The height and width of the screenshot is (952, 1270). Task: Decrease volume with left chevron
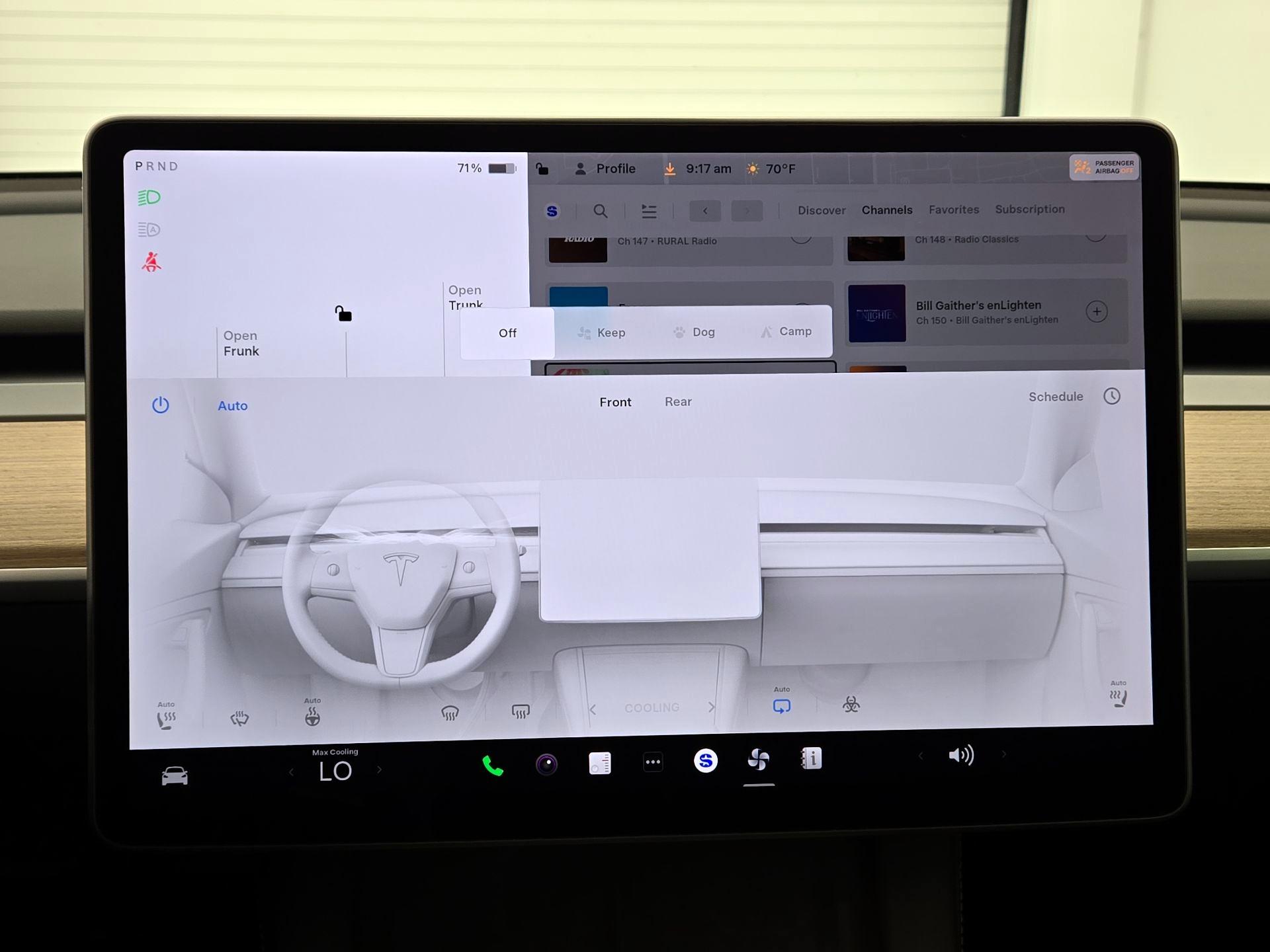920,755
